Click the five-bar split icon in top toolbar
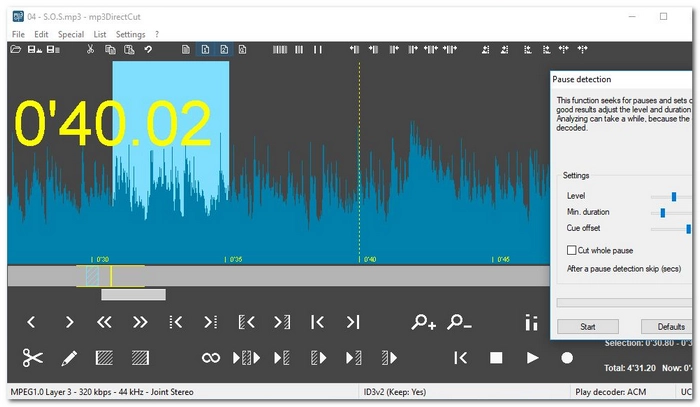Screen dimensions: 700x407 pos(280,50)
